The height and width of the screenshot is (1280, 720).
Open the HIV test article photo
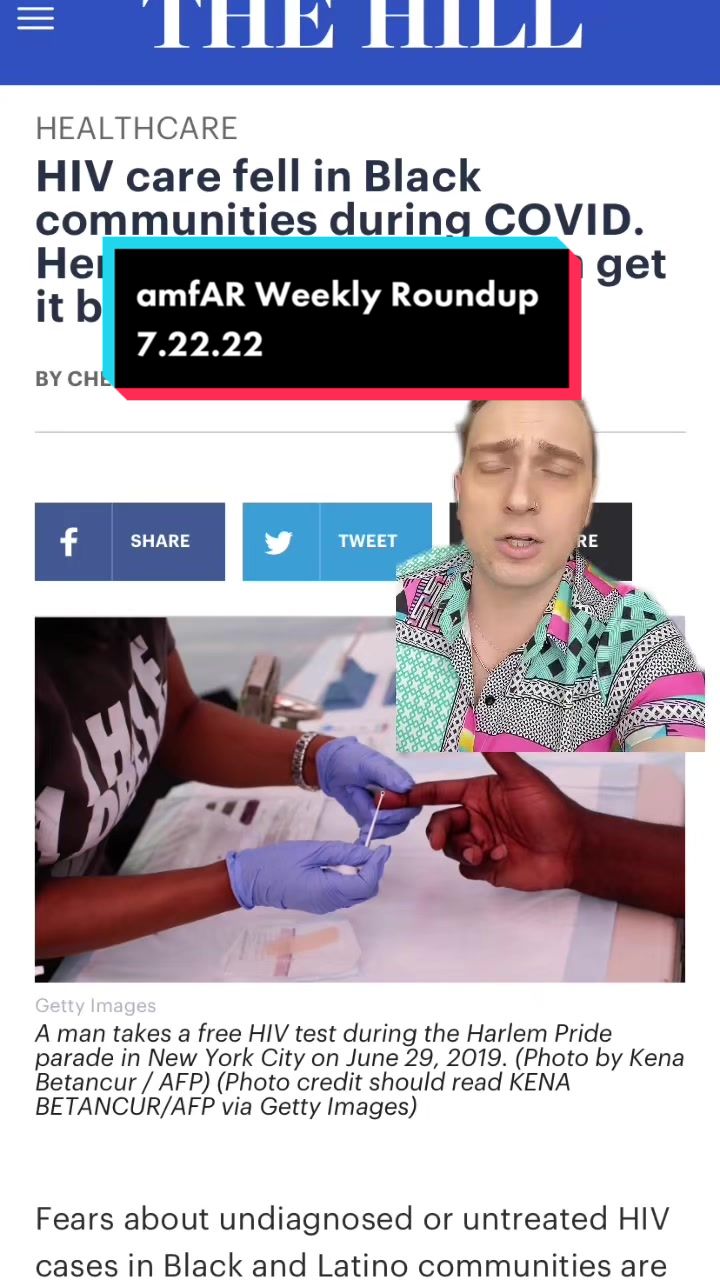[x=360, y=799]
